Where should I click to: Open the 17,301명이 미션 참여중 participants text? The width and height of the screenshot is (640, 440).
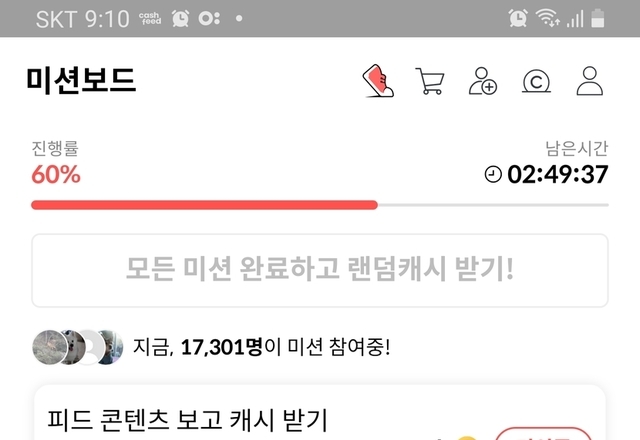pyautogui.click(x=261, y=347)
